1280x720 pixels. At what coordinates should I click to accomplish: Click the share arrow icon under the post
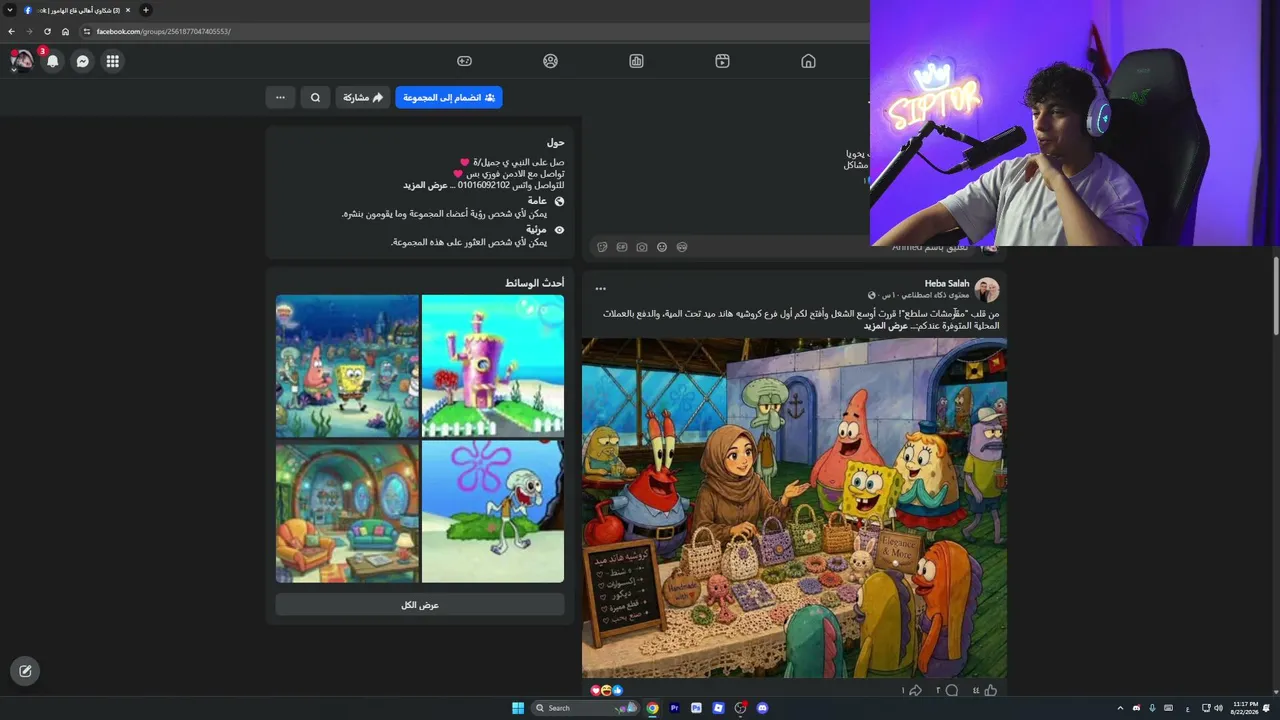point(915,690)
